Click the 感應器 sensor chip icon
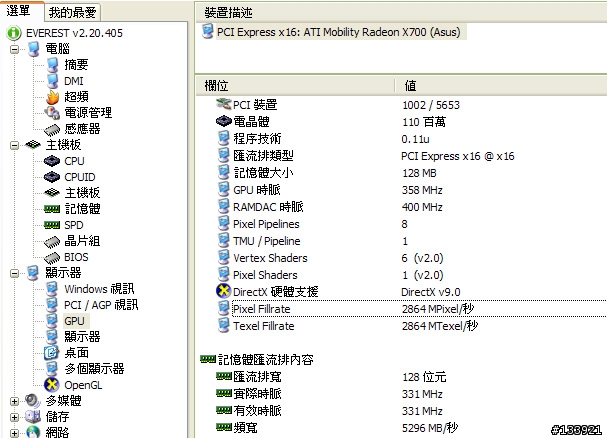 point(52,129)
